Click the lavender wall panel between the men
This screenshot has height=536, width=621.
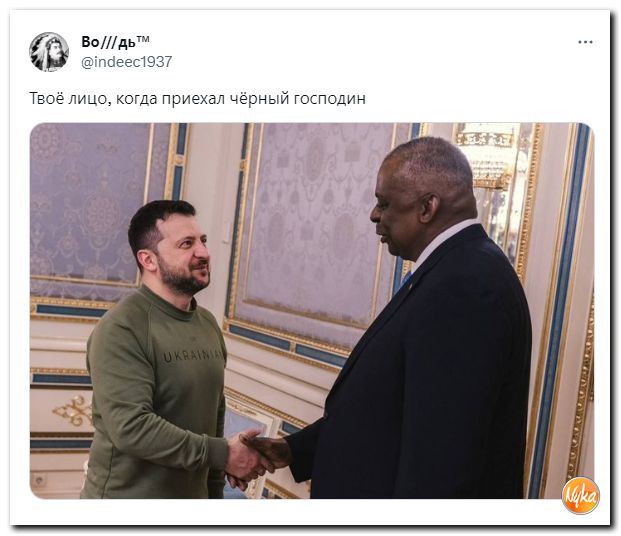[x=313, y=222]
